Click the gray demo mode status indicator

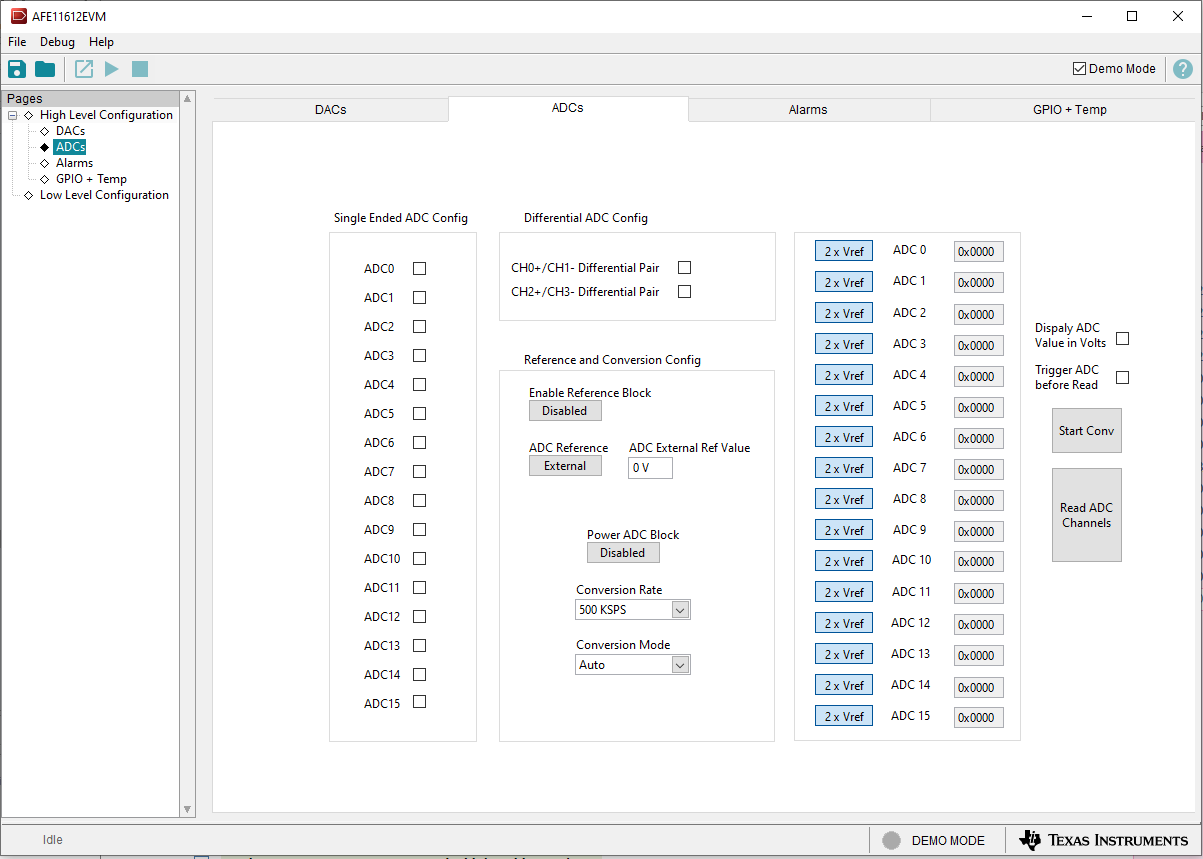coord(891,840)
